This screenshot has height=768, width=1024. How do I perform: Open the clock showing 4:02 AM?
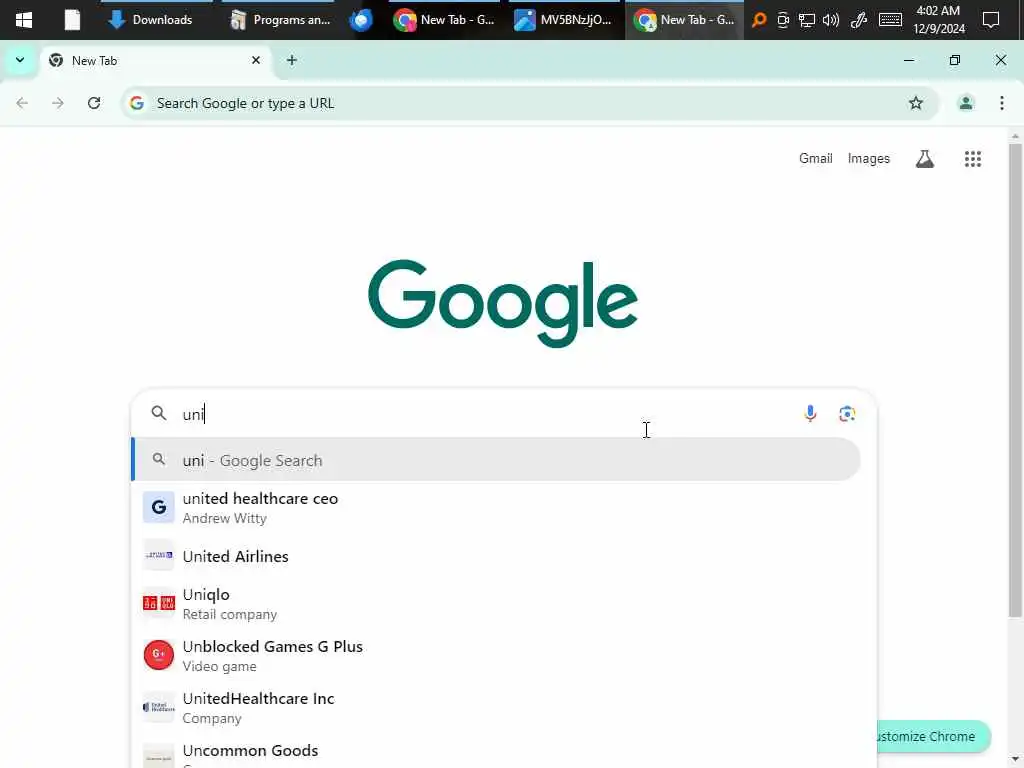click(x=938, y=20)
